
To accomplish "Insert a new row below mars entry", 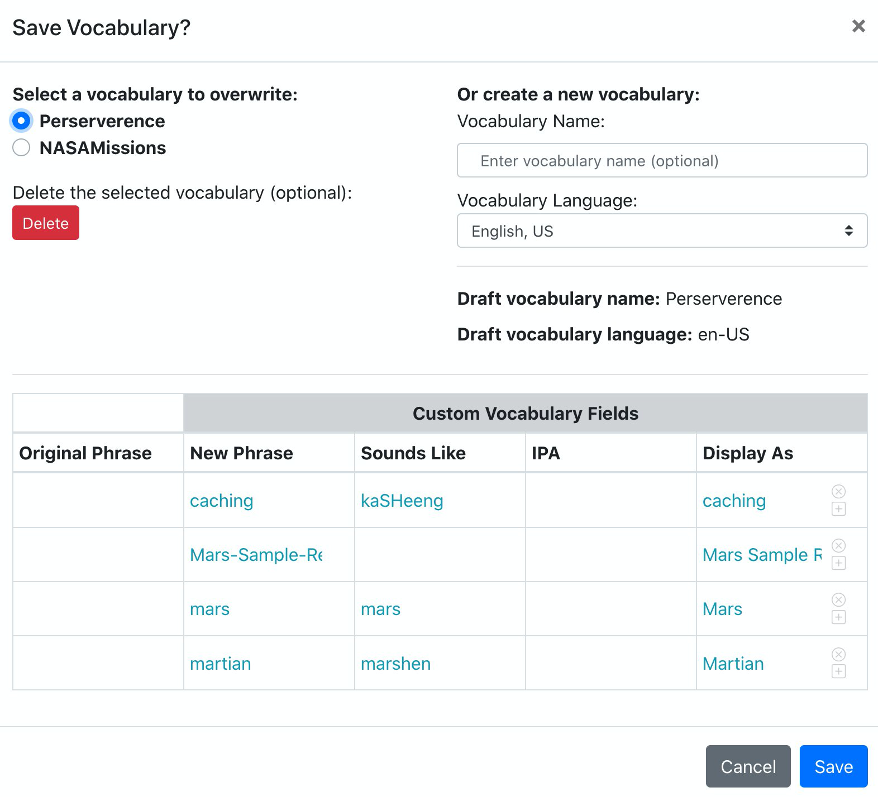I will click(x=838, y=617).
